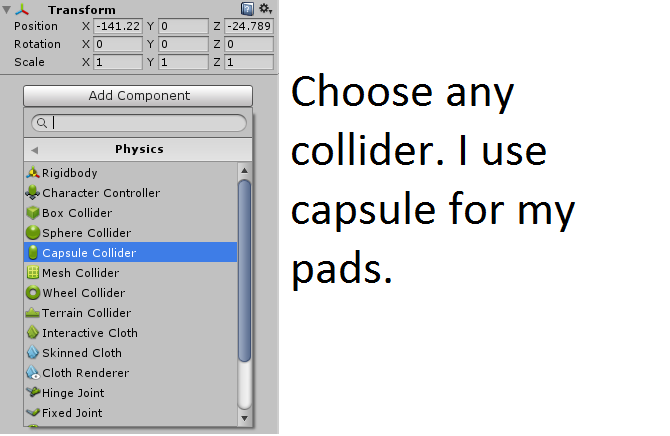The image size is (670, 436).
Task: Go back using the Physics header arrow
Action: 35,150
